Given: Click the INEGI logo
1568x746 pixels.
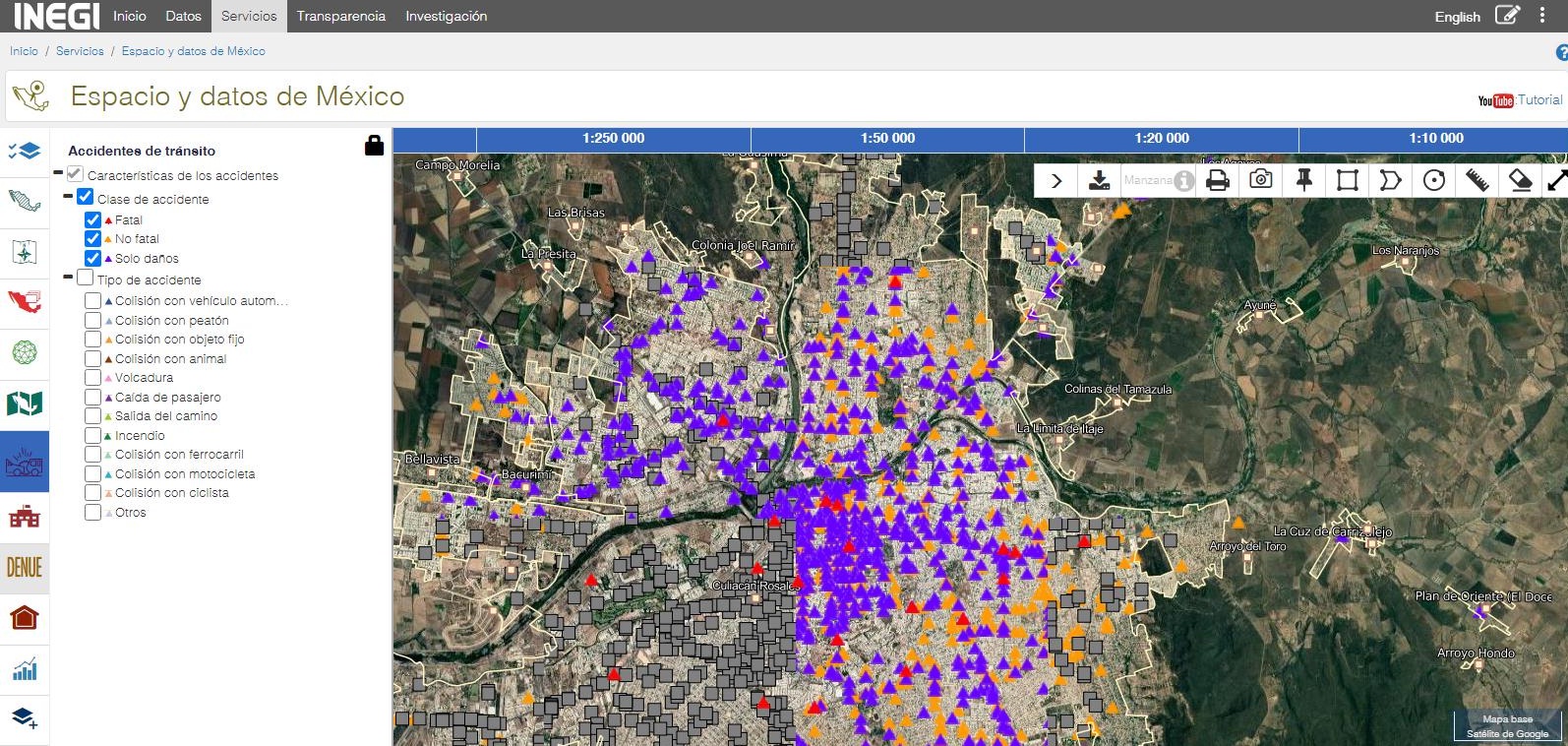Looking at the screenshot, I should tap(56, 16).
